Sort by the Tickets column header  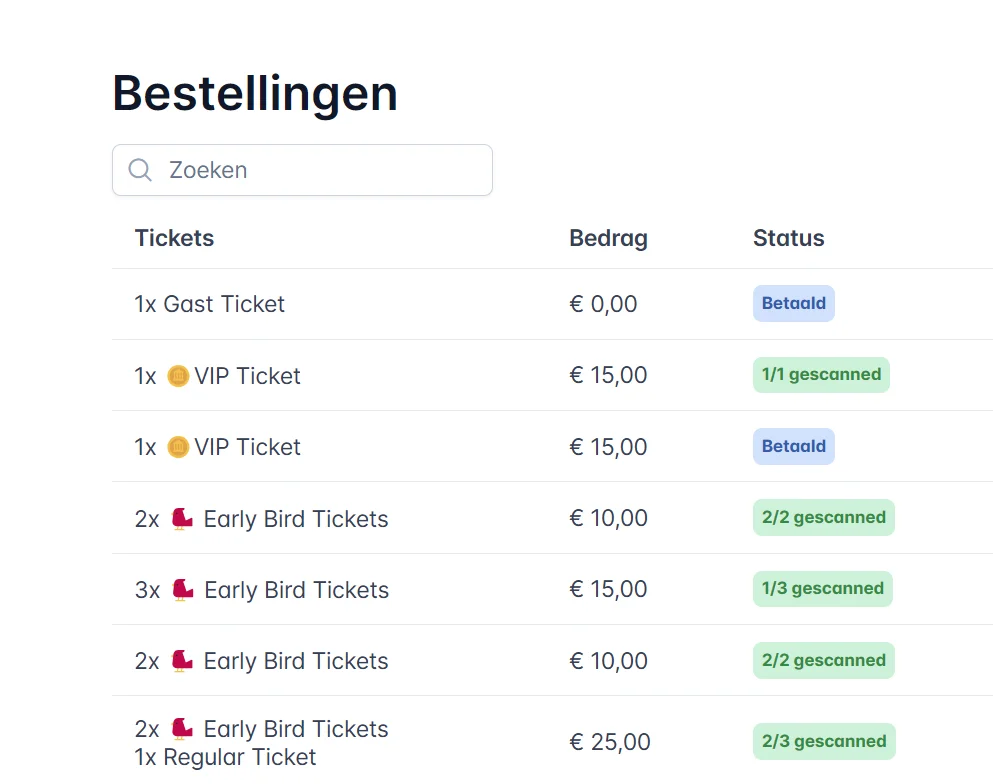coord(174,238)
